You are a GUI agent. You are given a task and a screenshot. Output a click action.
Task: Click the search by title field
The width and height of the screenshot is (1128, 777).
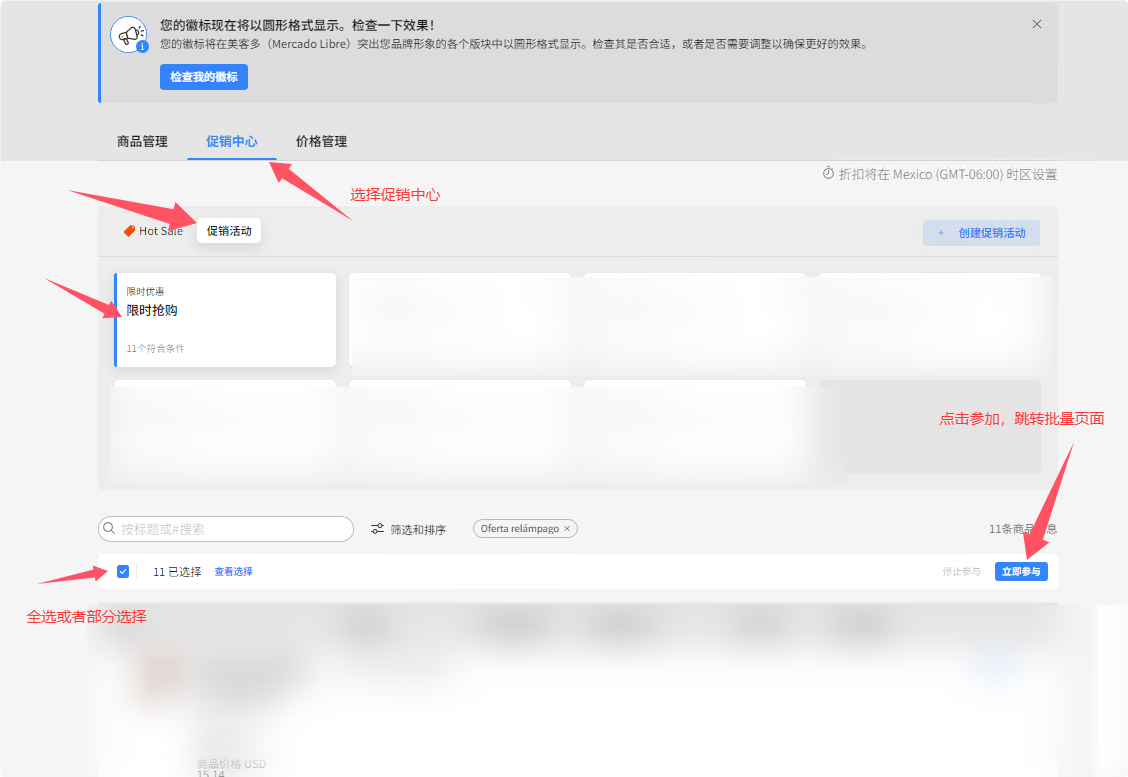click(x=226, y=529)
